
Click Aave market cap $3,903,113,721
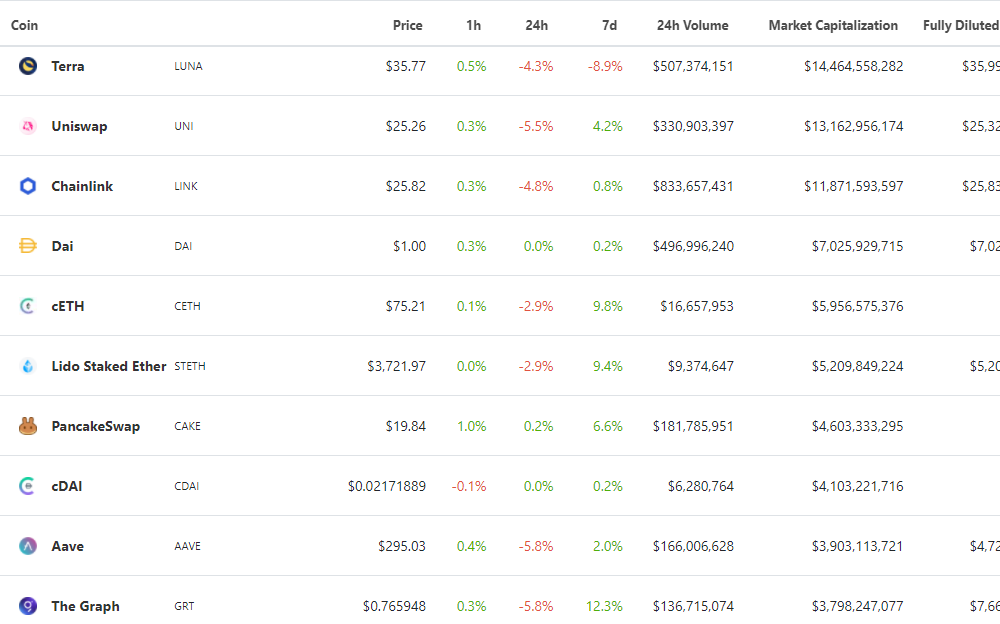tap(857, 546)
